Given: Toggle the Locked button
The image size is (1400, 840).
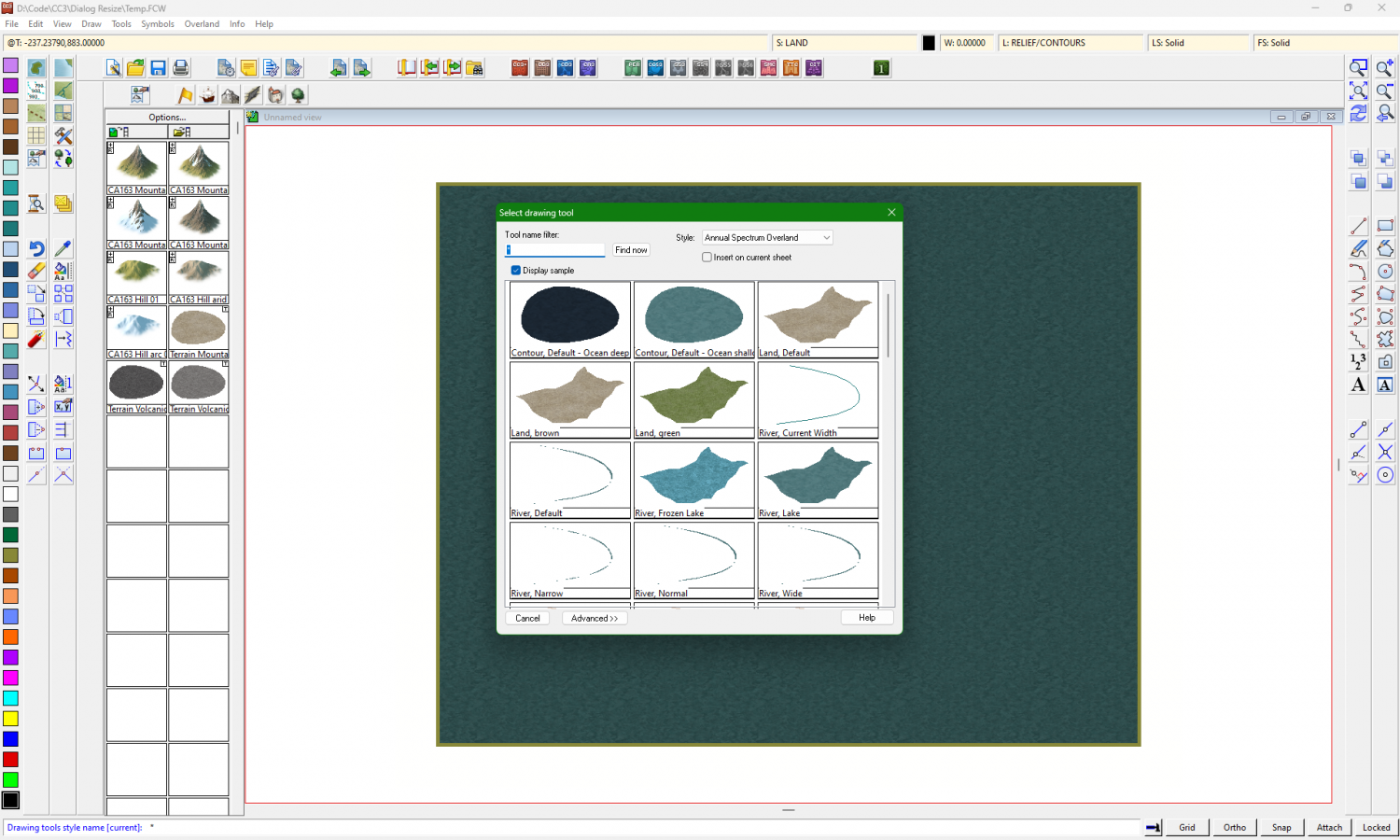Looking at the screenshot, I should point(1377,827).
